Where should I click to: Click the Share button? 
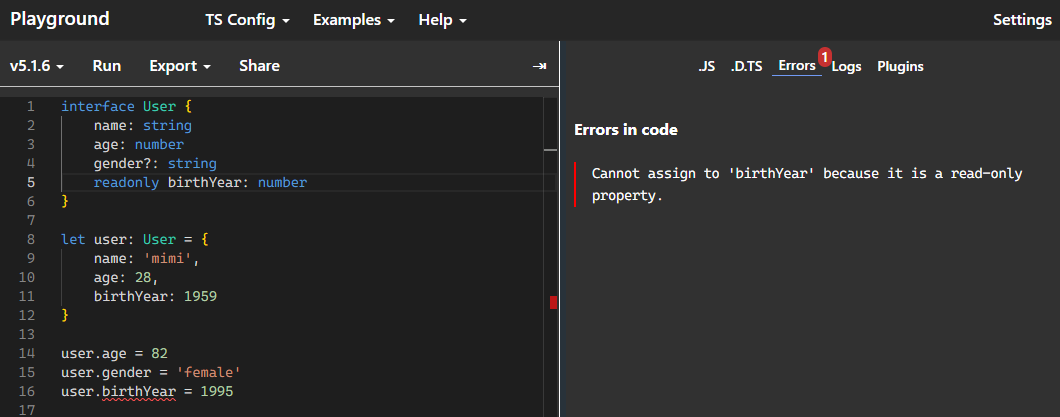[x=260, y=66]
